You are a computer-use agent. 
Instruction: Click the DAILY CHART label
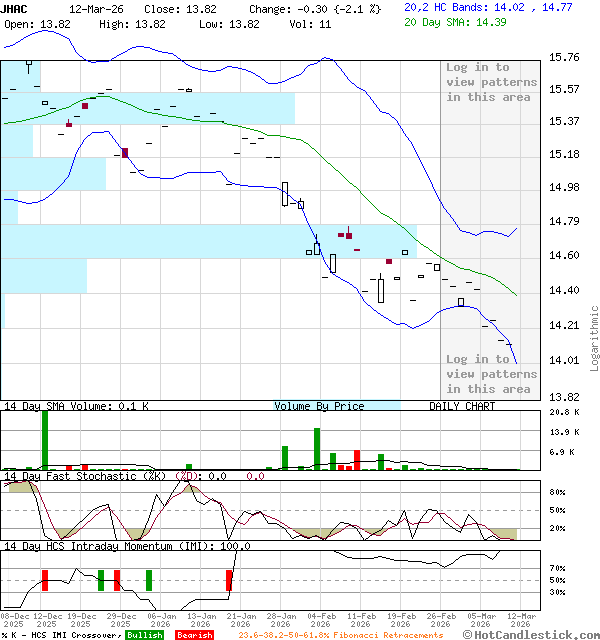pos(462,406)
